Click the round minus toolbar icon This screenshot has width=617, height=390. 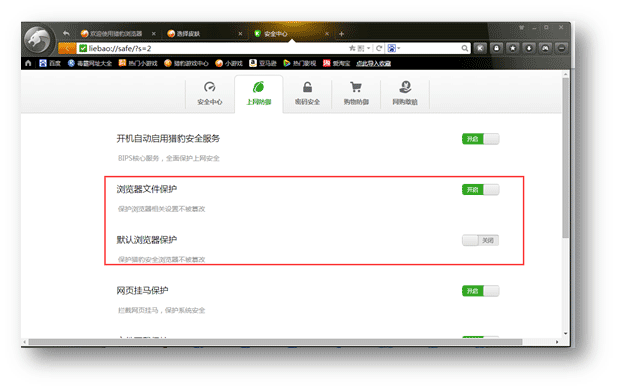pyautogui.click(x=562, y=48)
